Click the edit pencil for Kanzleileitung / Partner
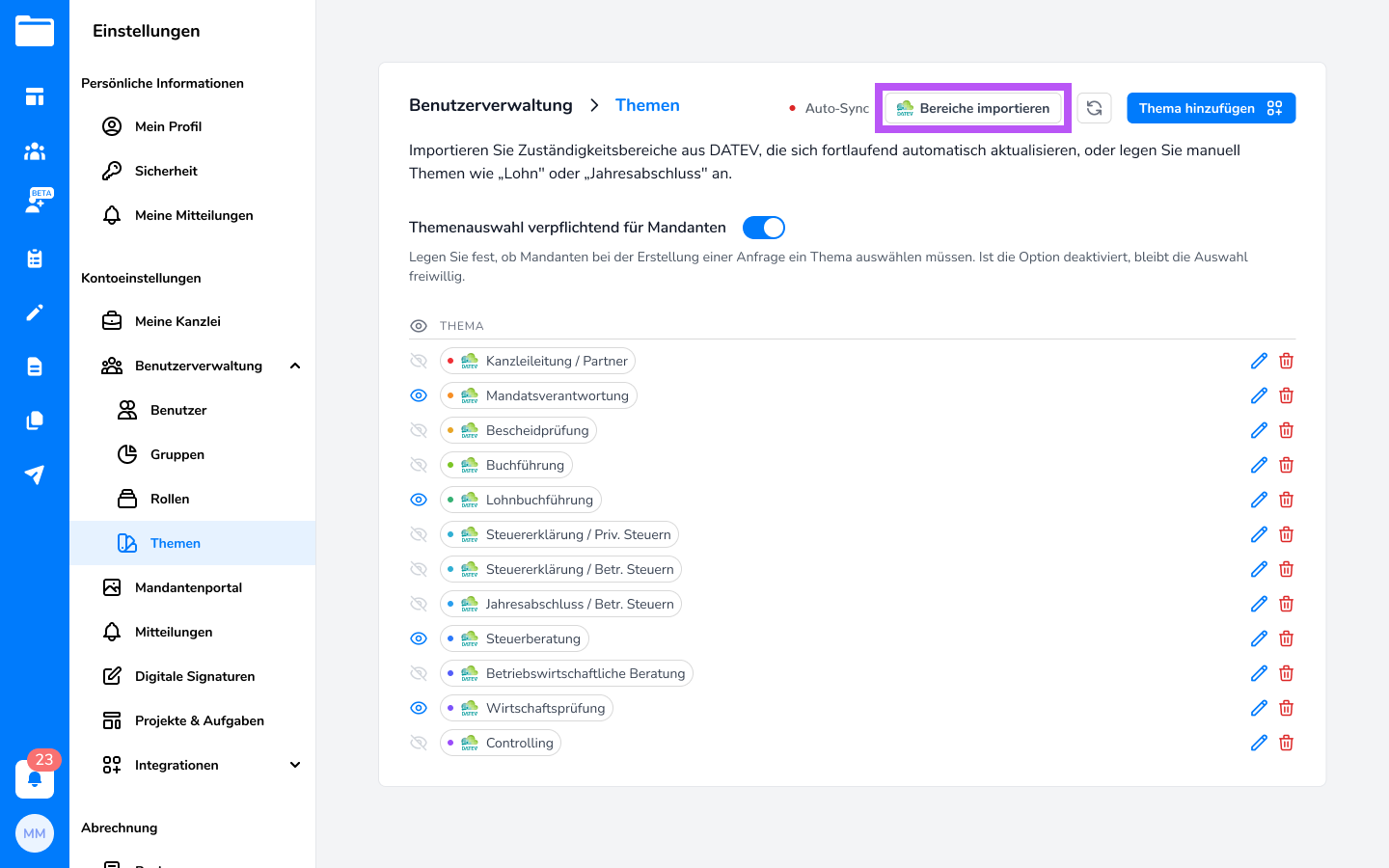 1259,361
